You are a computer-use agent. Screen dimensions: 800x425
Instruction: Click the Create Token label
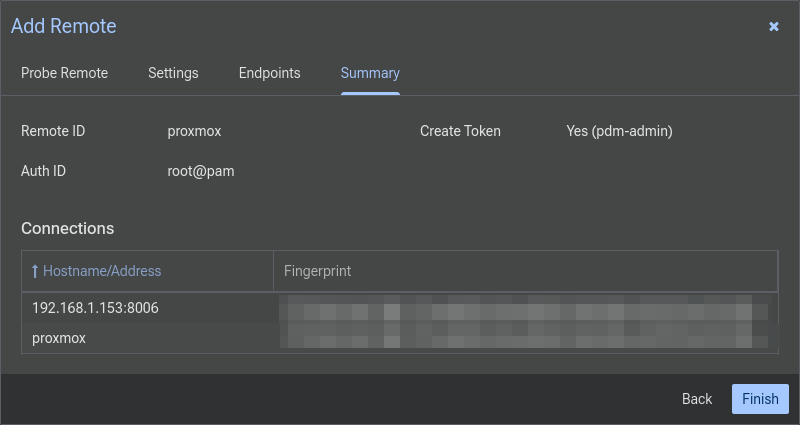pyautogui.click(x=460, y=131)
